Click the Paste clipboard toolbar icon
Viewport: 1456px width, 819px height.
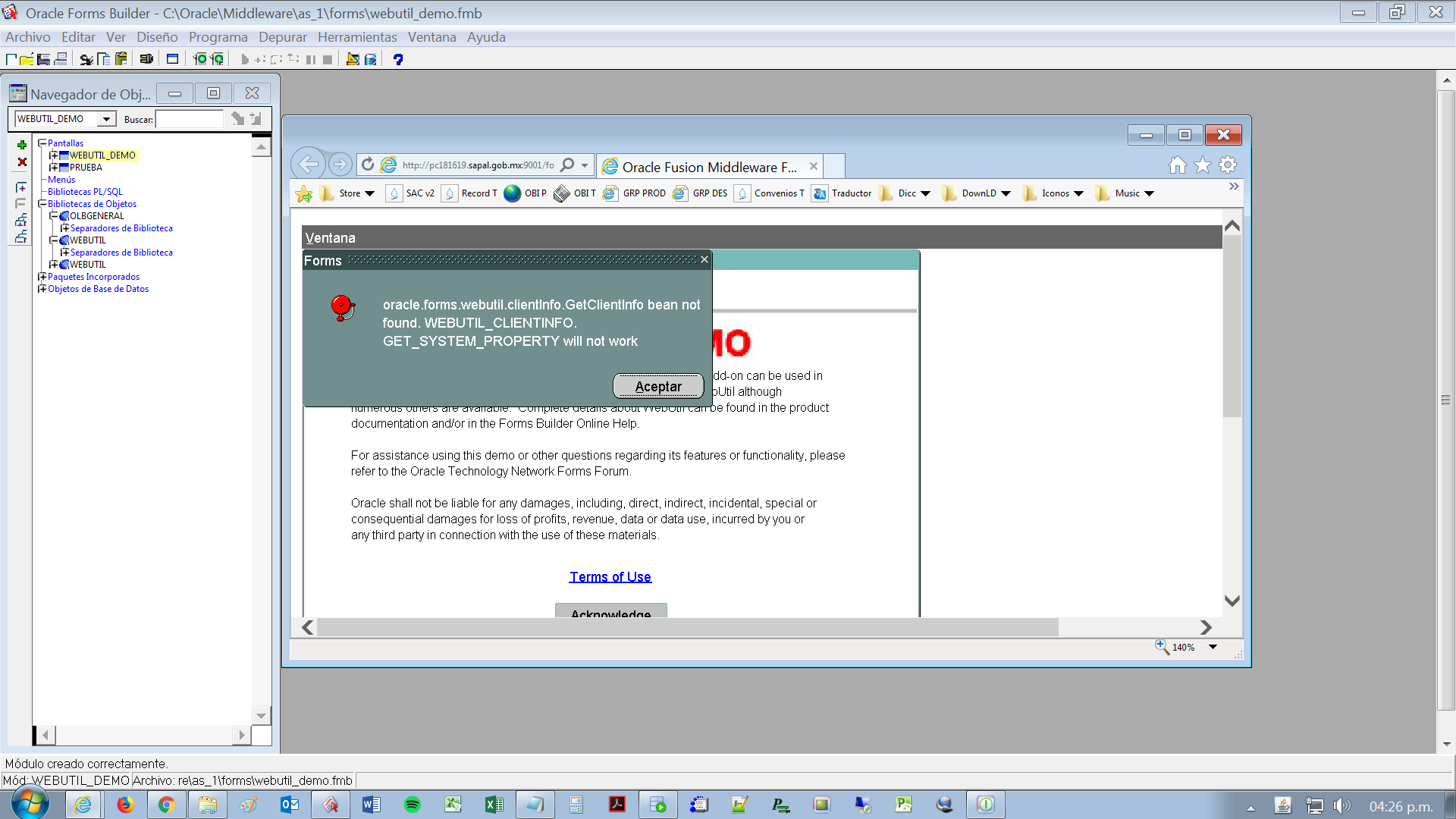(x=121, y=59)
